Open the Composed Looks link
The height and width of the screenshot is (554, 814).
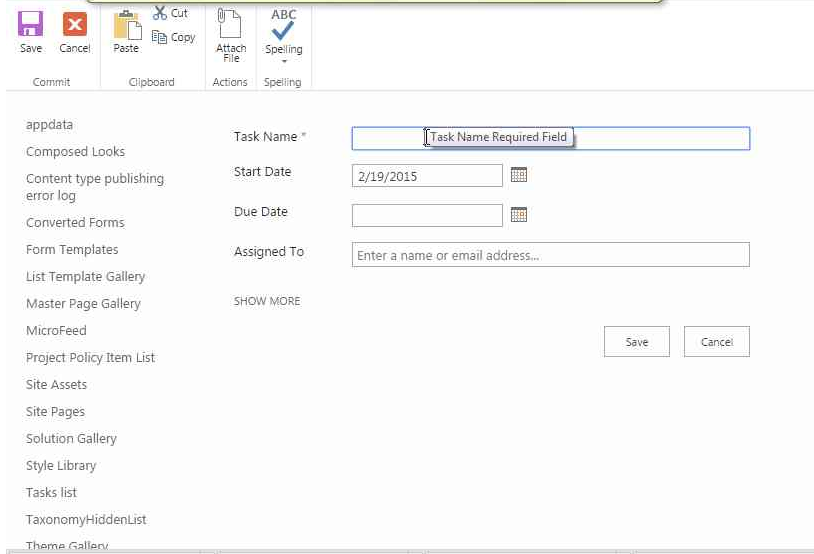[x=75, y=152]
